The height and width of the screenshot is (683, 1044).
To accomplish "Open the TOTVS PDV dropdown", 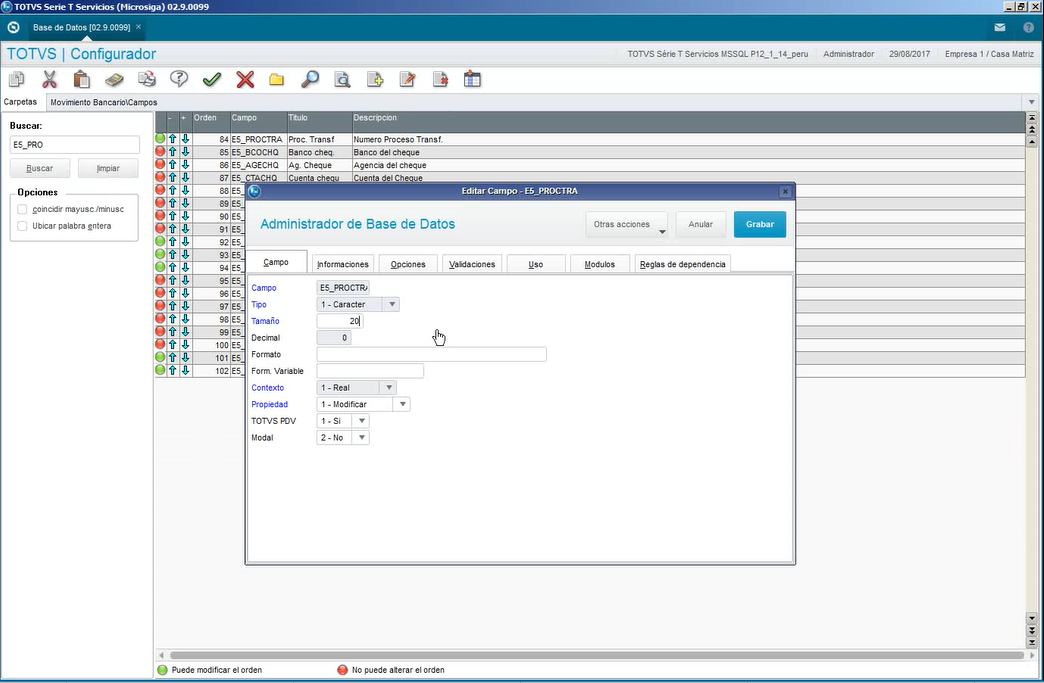I will click(362, 421).
